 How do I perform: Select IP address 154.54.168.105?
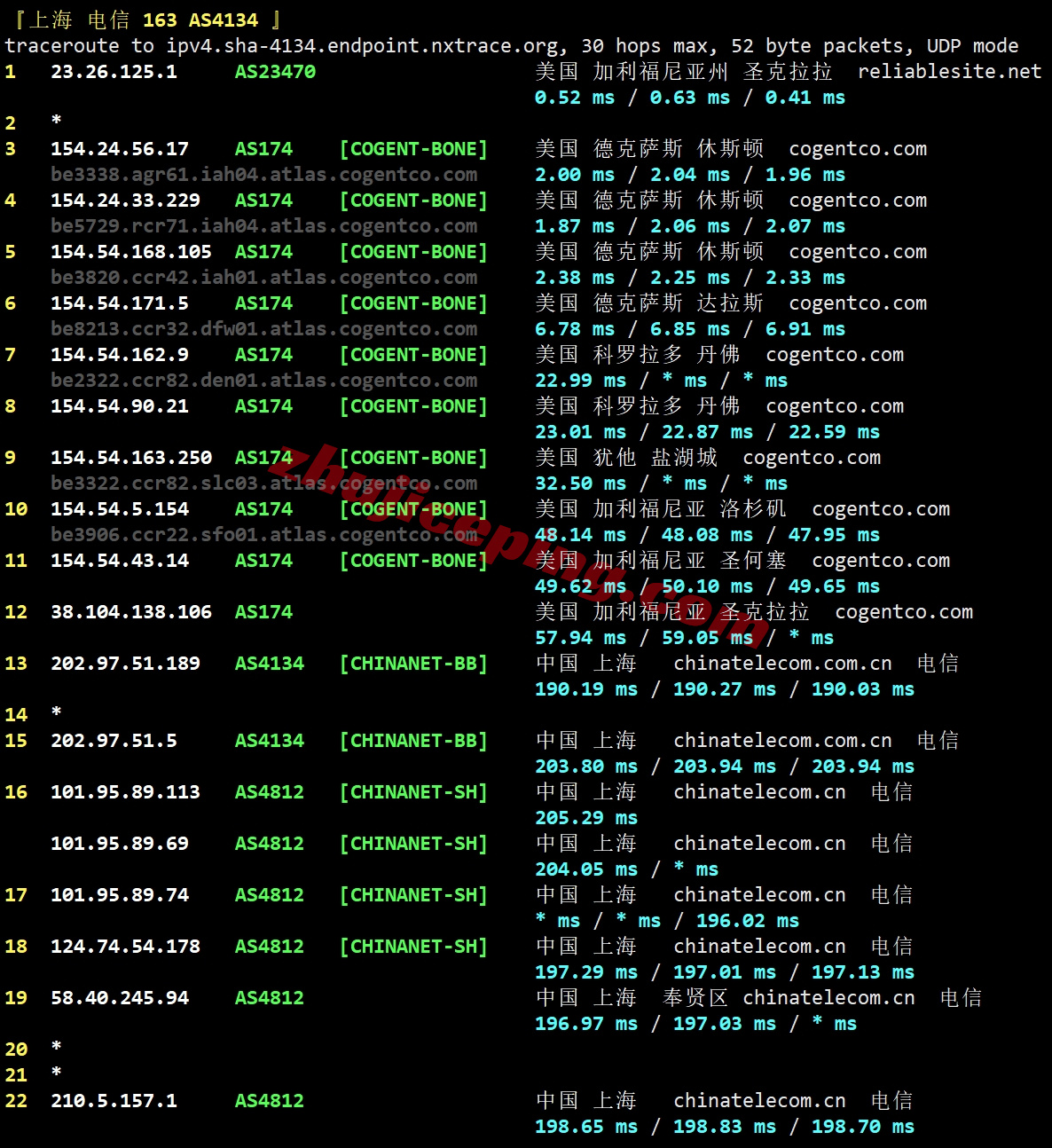click(x=131, y=252)
